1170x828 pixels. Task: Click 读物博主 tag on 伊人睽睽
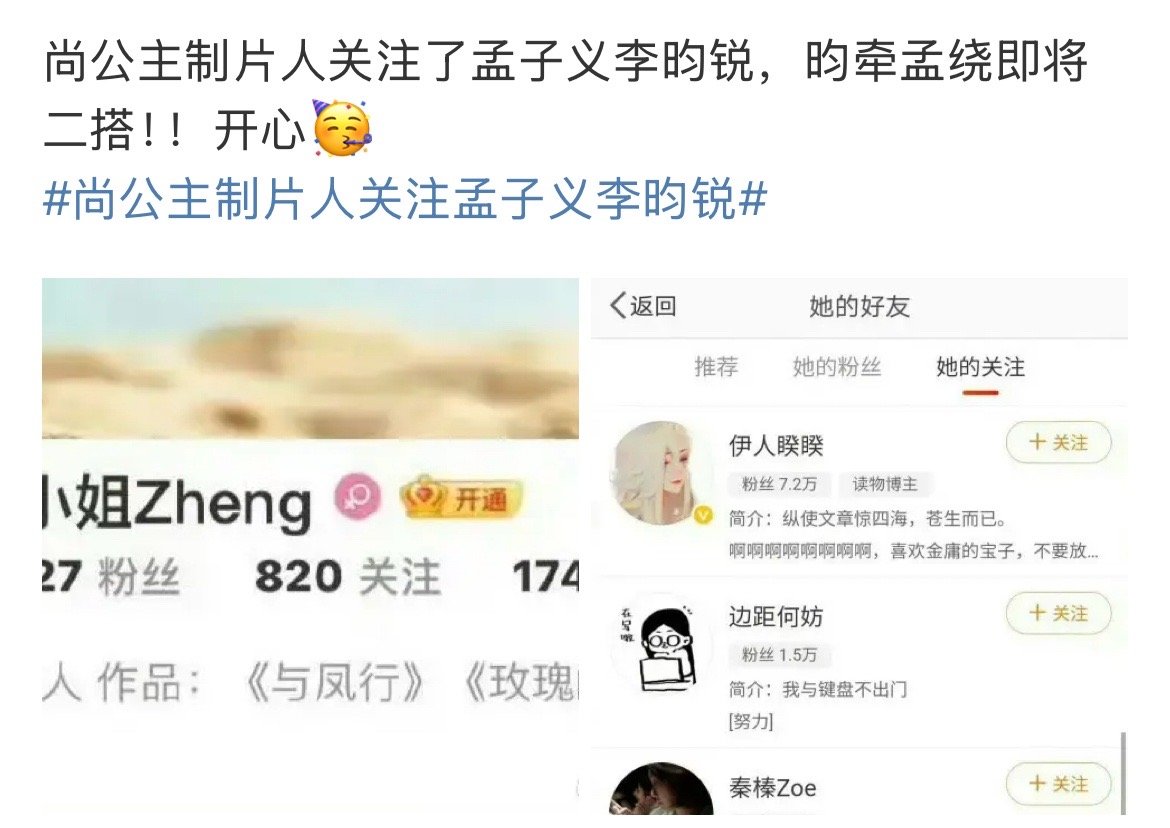click(884, 484)
